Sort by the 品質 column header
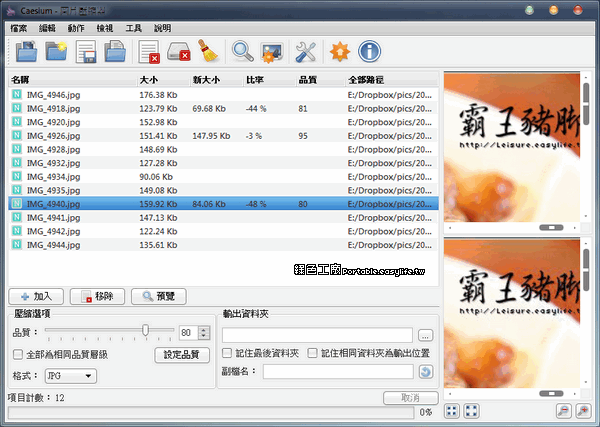Screen dimensions: 600x427 pos(321,80)
